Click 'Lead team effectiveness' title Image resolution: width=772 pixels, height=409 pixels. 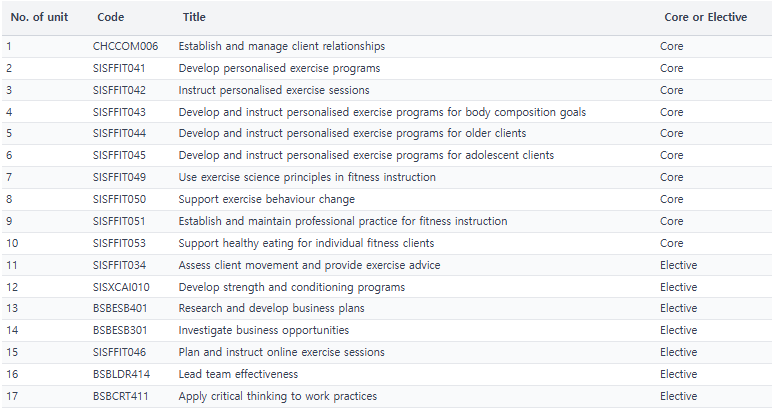[238, 375]
